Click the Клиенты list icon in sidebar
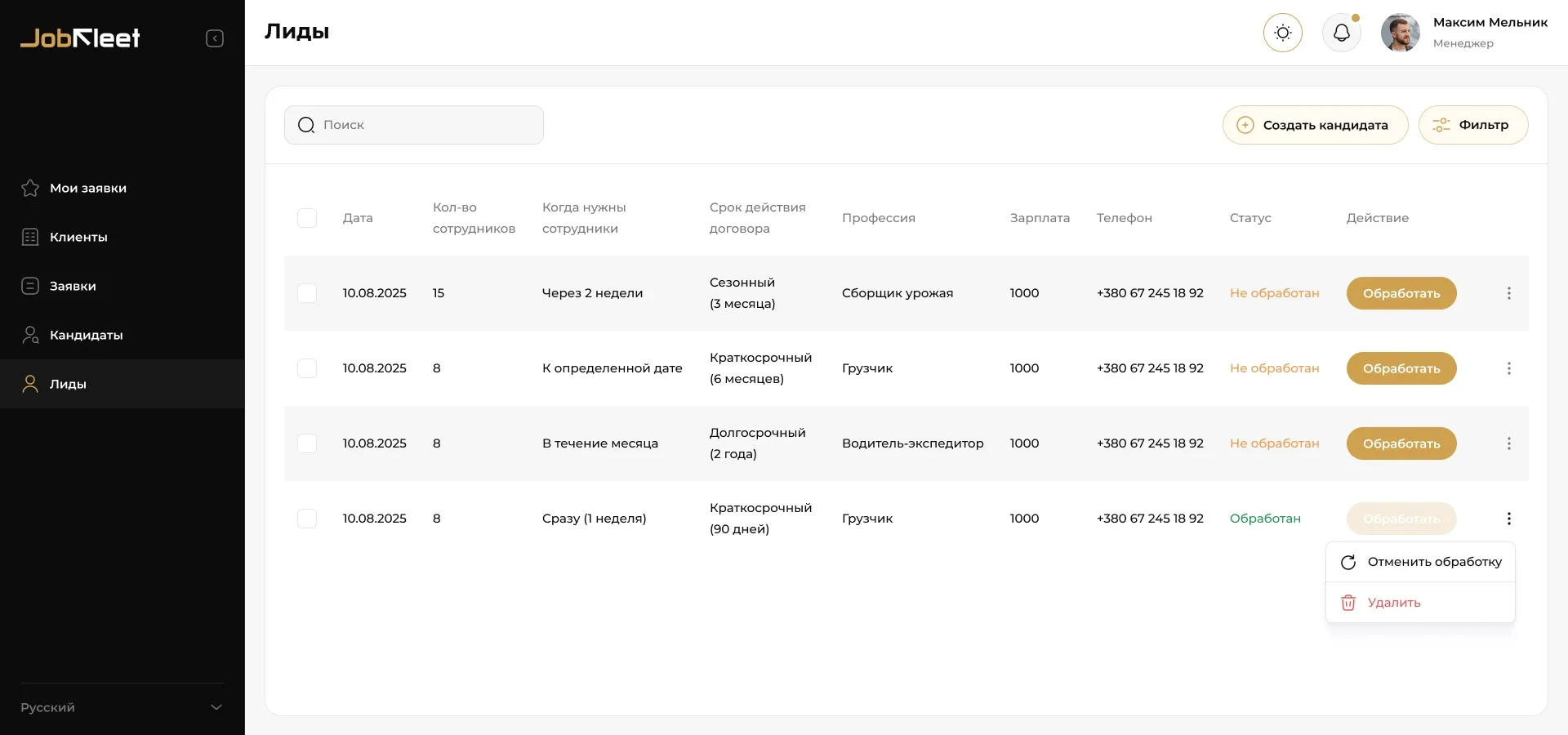Screen dimensions: 1568x735 coord(30,237)
